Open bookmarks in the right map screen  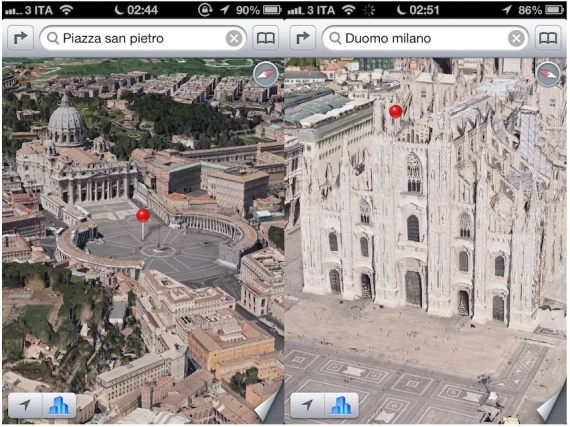548,38
